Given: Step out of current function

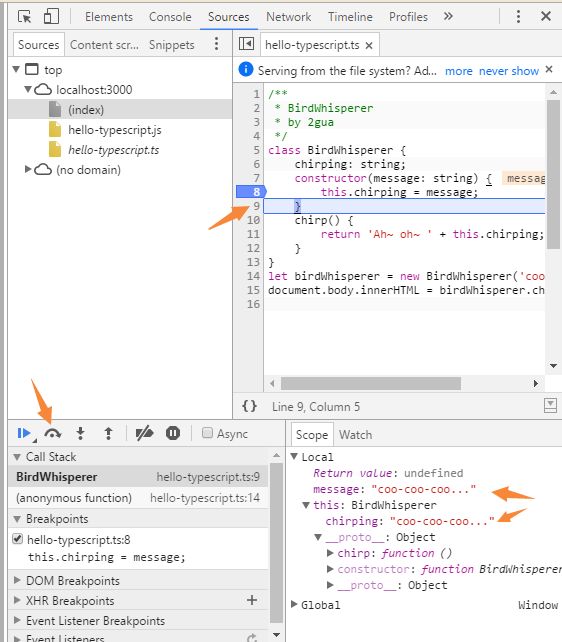Looking at the screenshot, I should coord(108,433).
